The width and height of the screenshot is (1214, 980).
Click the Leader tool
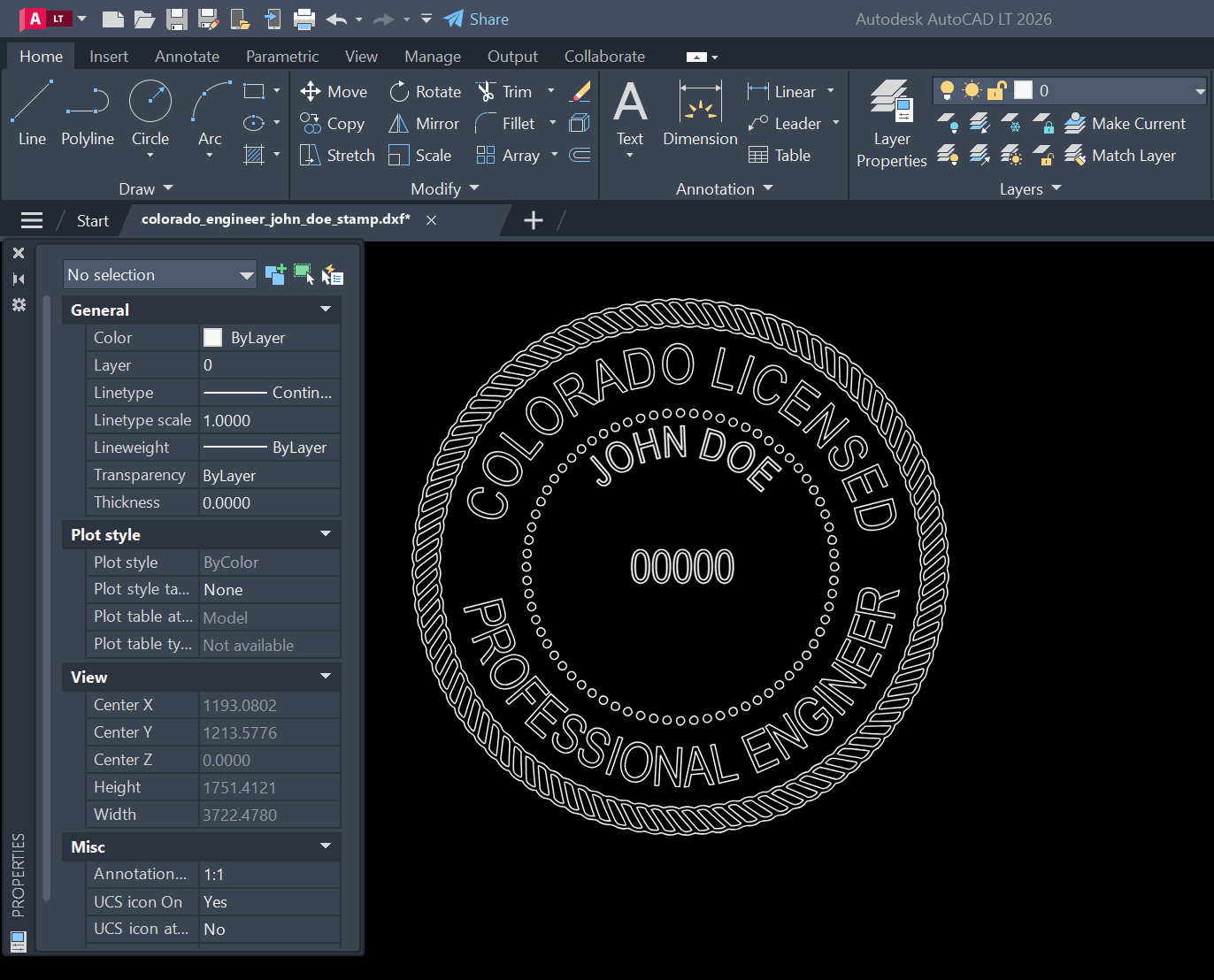(x=785, y=124)
